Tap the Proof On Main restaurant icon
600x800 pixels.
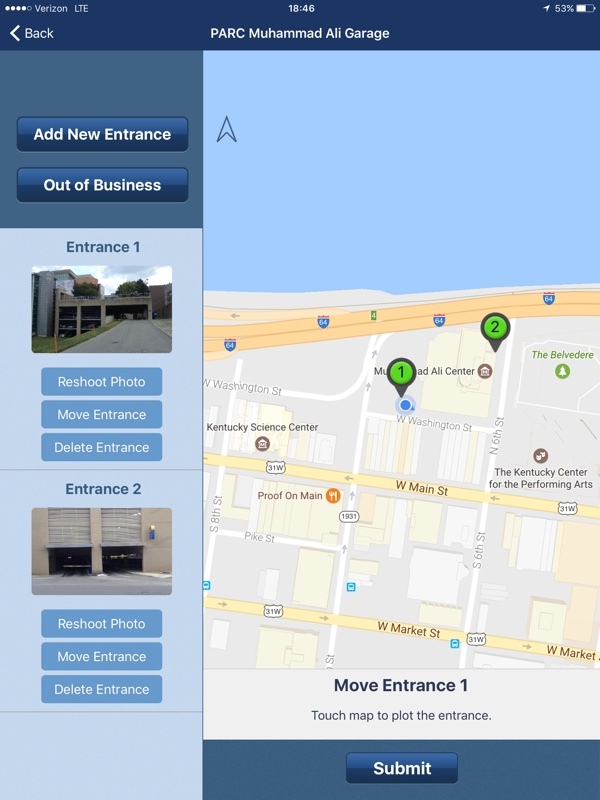click(x=333, y=495)
